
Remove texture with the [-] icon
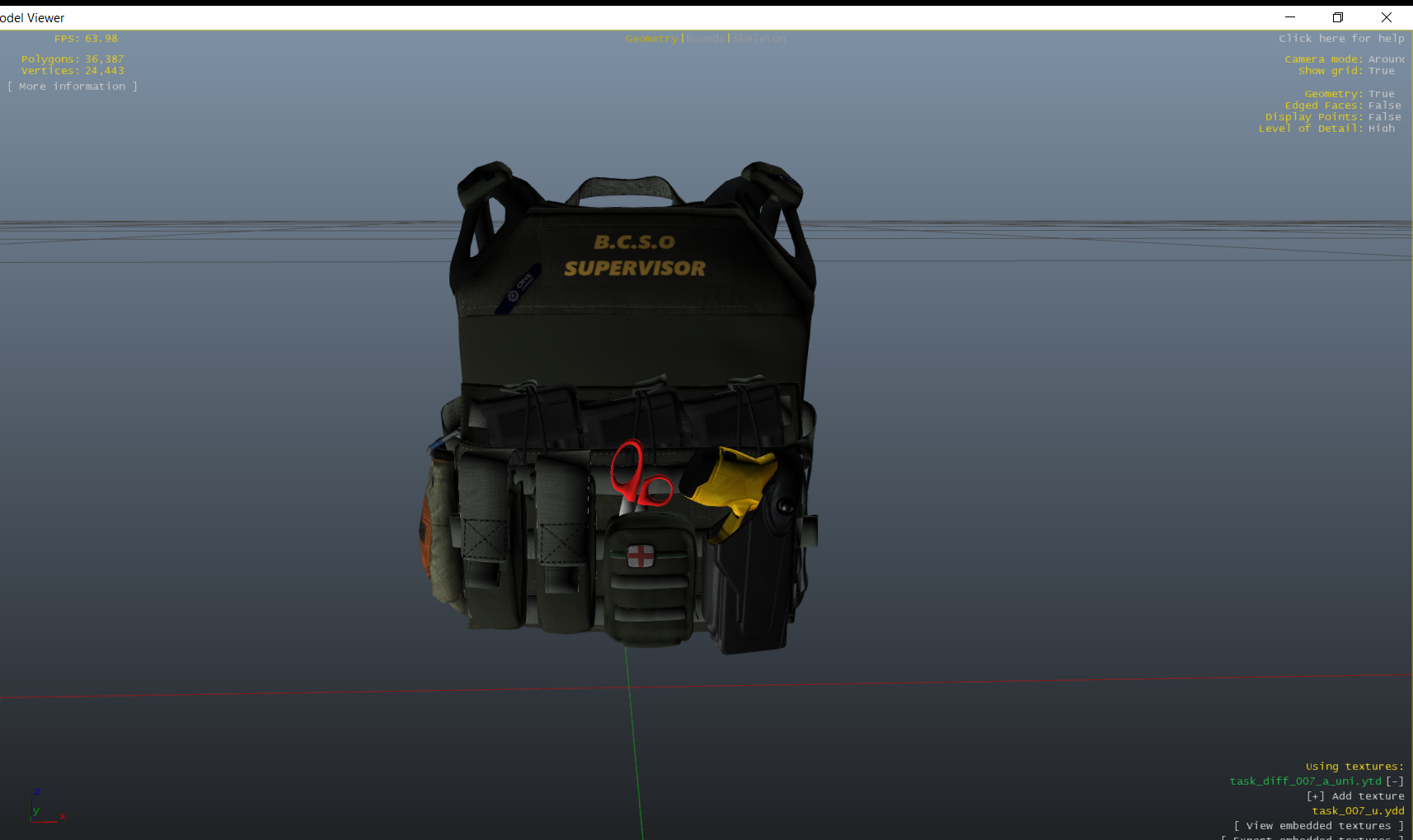click(1394, 781)
